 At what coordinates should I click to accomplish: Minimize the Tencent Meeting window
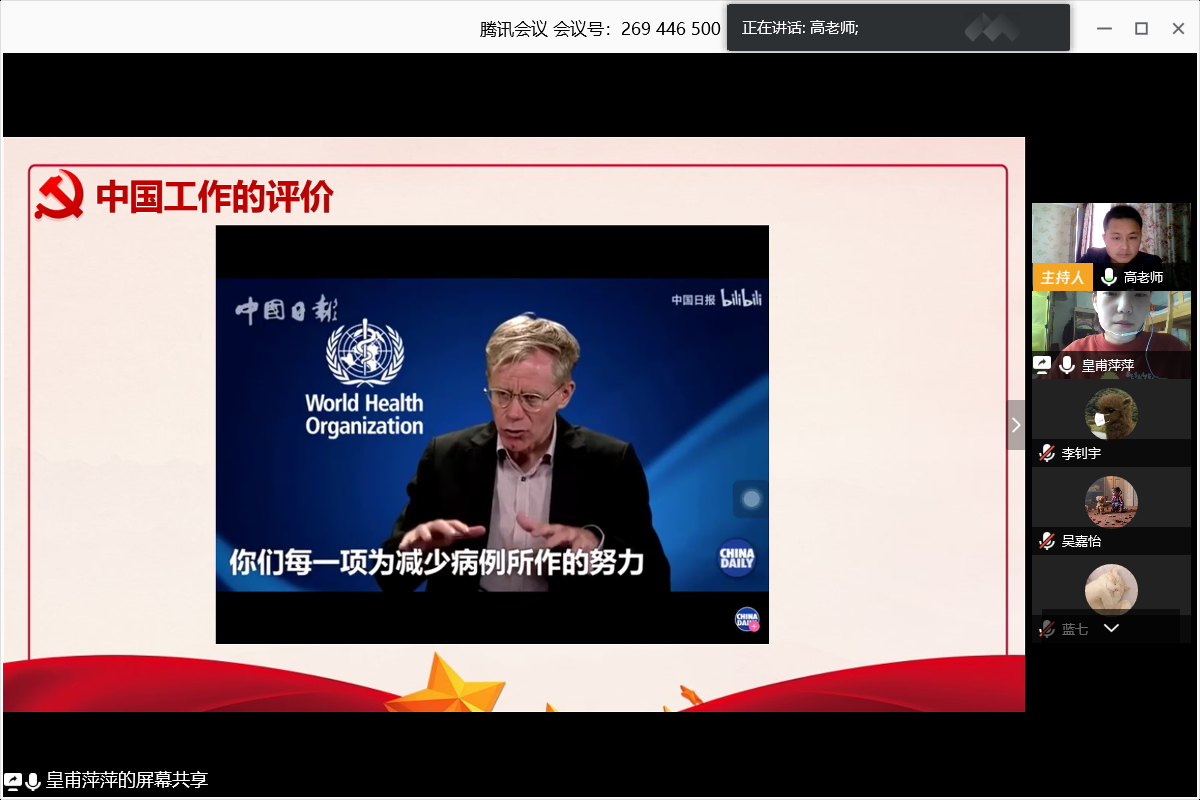[1104, 28]
